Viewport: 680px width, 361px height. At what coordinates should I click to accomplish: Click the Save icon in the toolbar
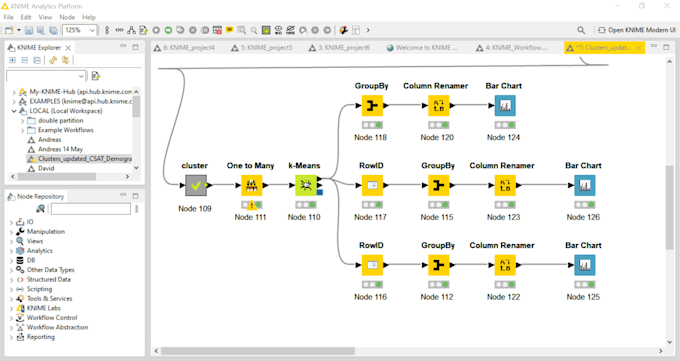pos(29,30)
